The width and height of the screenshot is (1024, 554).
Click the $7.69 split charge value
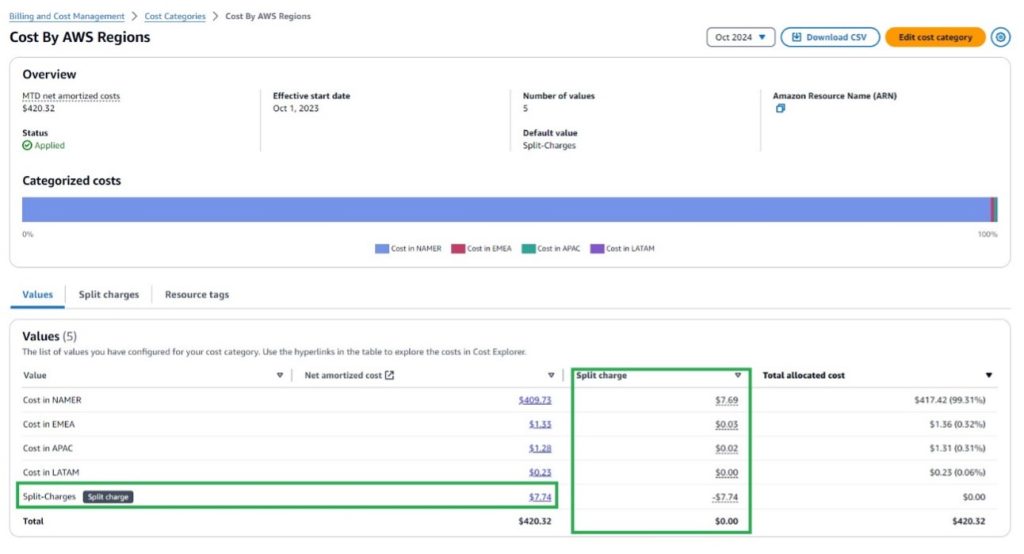click(x=726, y=400)
